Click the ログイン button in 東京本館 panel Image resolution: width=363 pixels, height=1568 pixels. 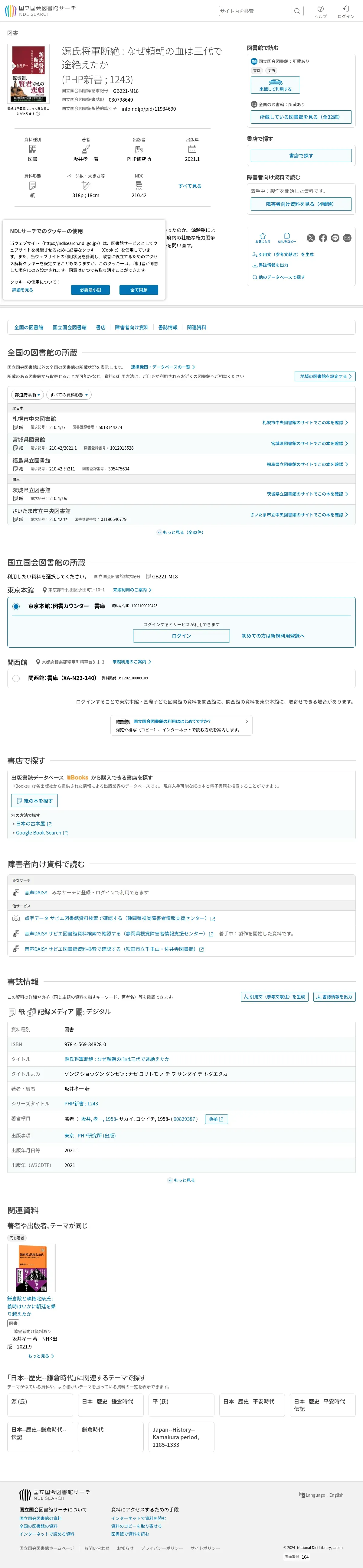[181, 636]
